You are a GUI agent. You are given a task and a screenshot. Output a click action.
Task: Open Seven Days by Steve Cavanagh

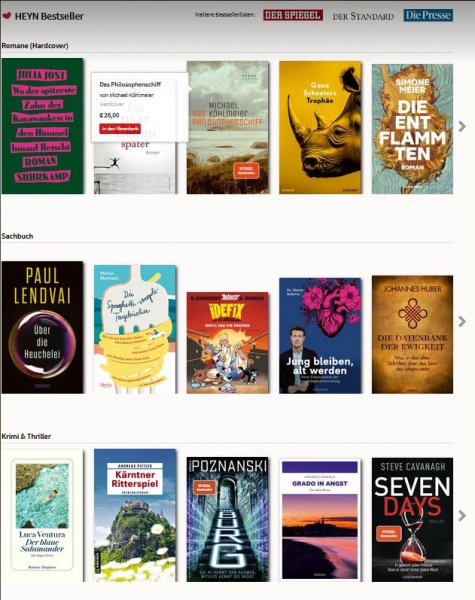(412, 520)
